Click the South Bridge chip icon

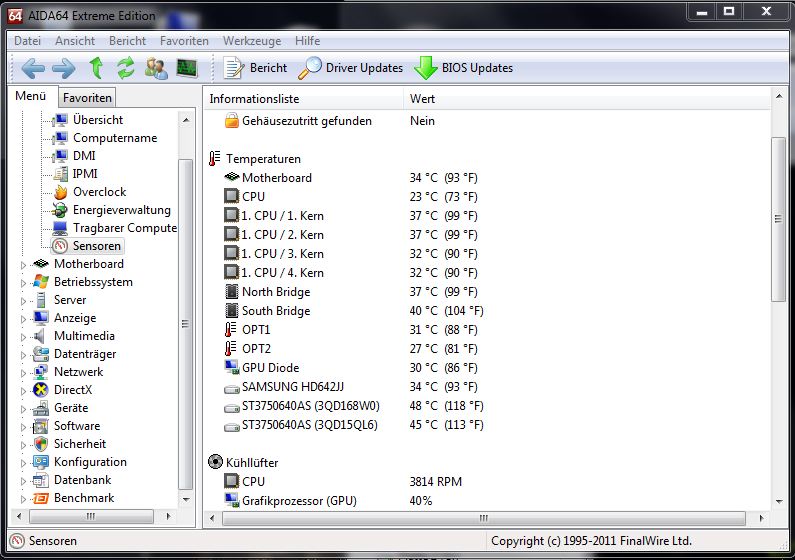point(232,311)
